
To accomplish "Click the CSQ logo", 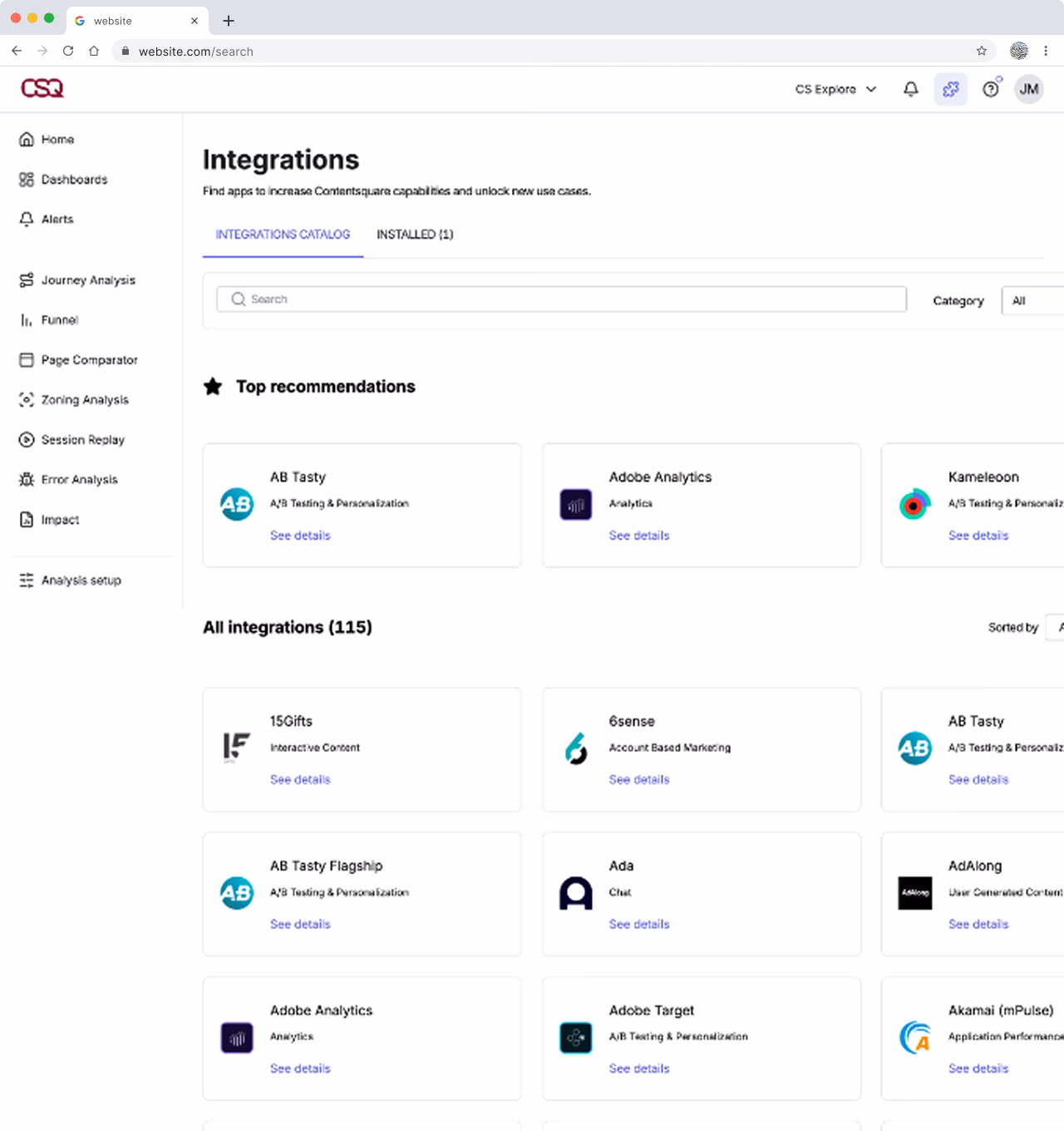I will pyautogui.click(x=42, y=88).
